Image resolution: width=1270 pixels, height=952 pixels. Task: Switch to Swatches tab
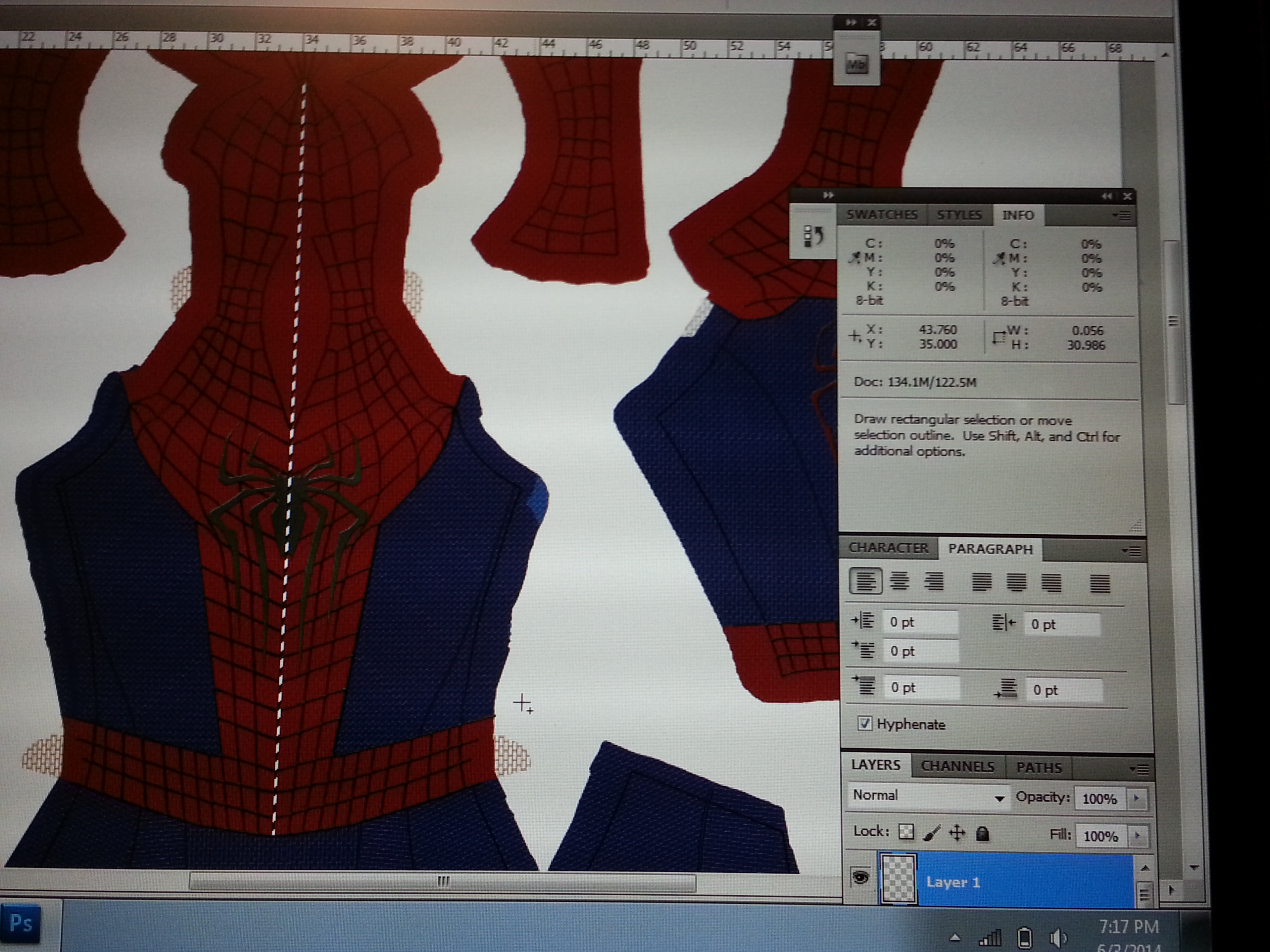882,215
